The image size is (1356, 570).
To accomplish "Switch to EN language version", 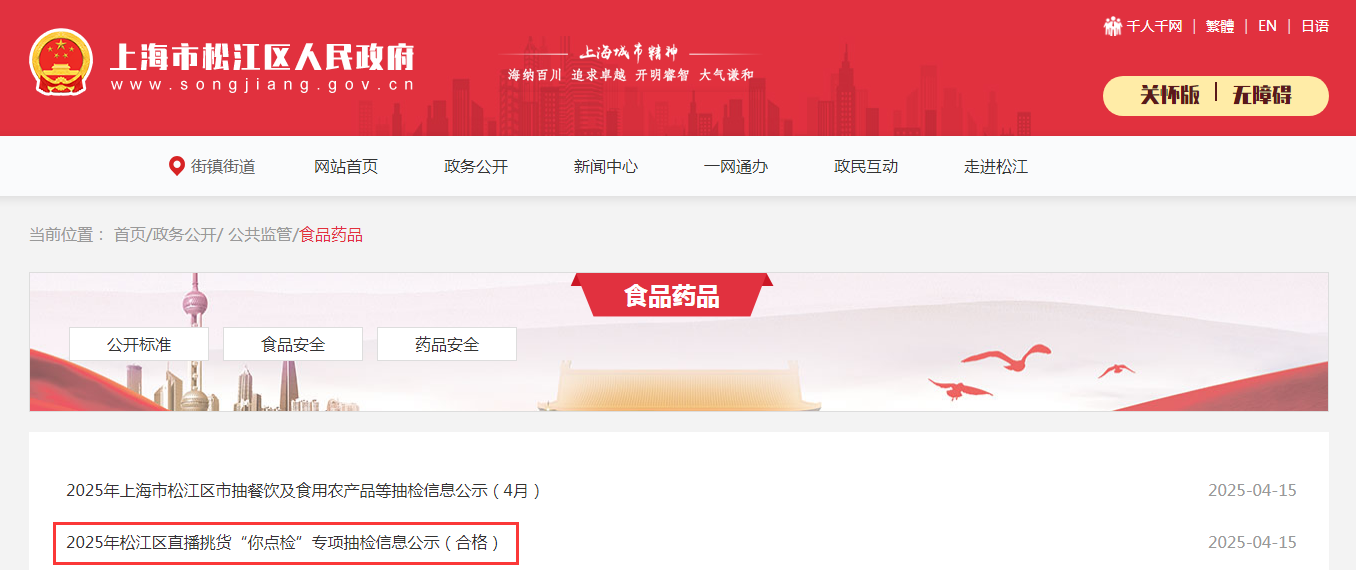I will pos(1267,26).
